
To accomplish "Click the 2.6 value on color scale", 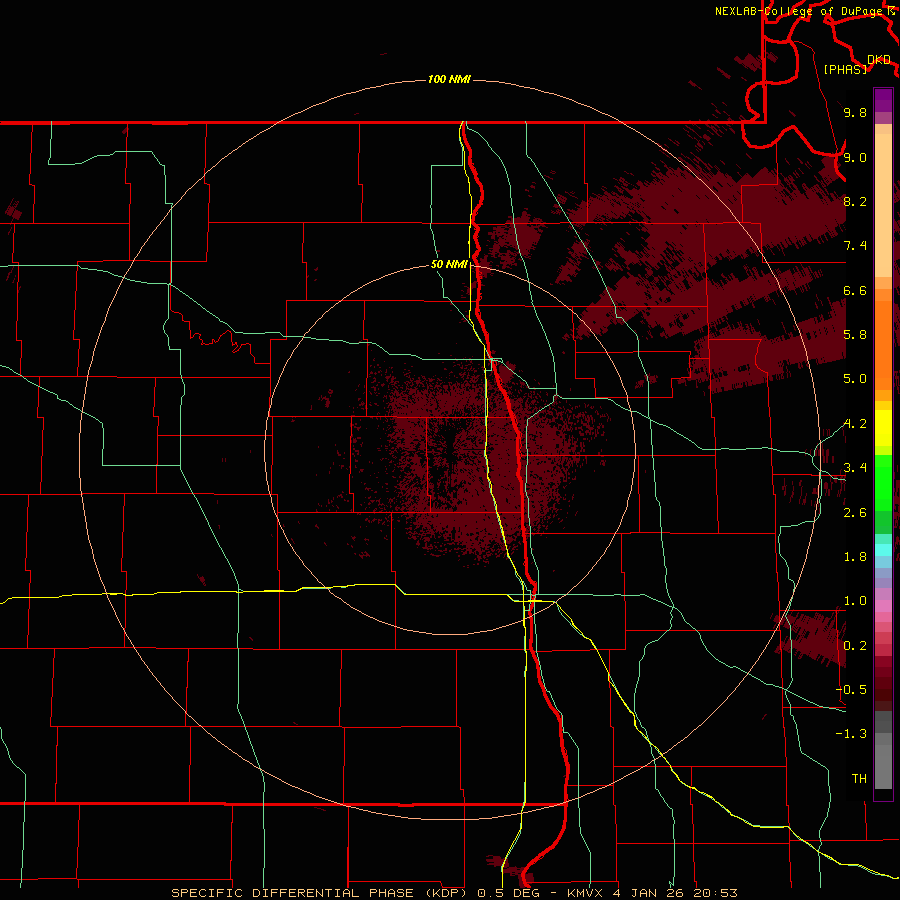I will 855,512.
